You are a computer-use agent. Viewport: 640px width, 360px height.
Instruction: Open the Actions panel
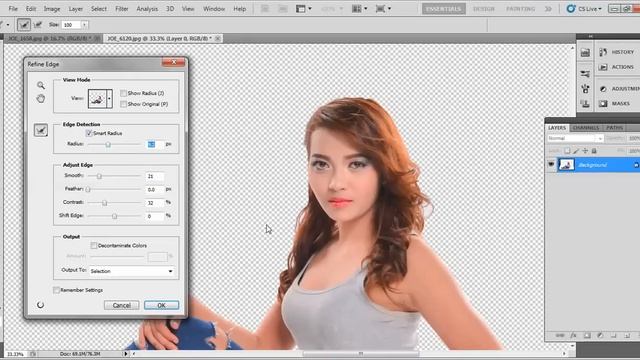point(617,67)
